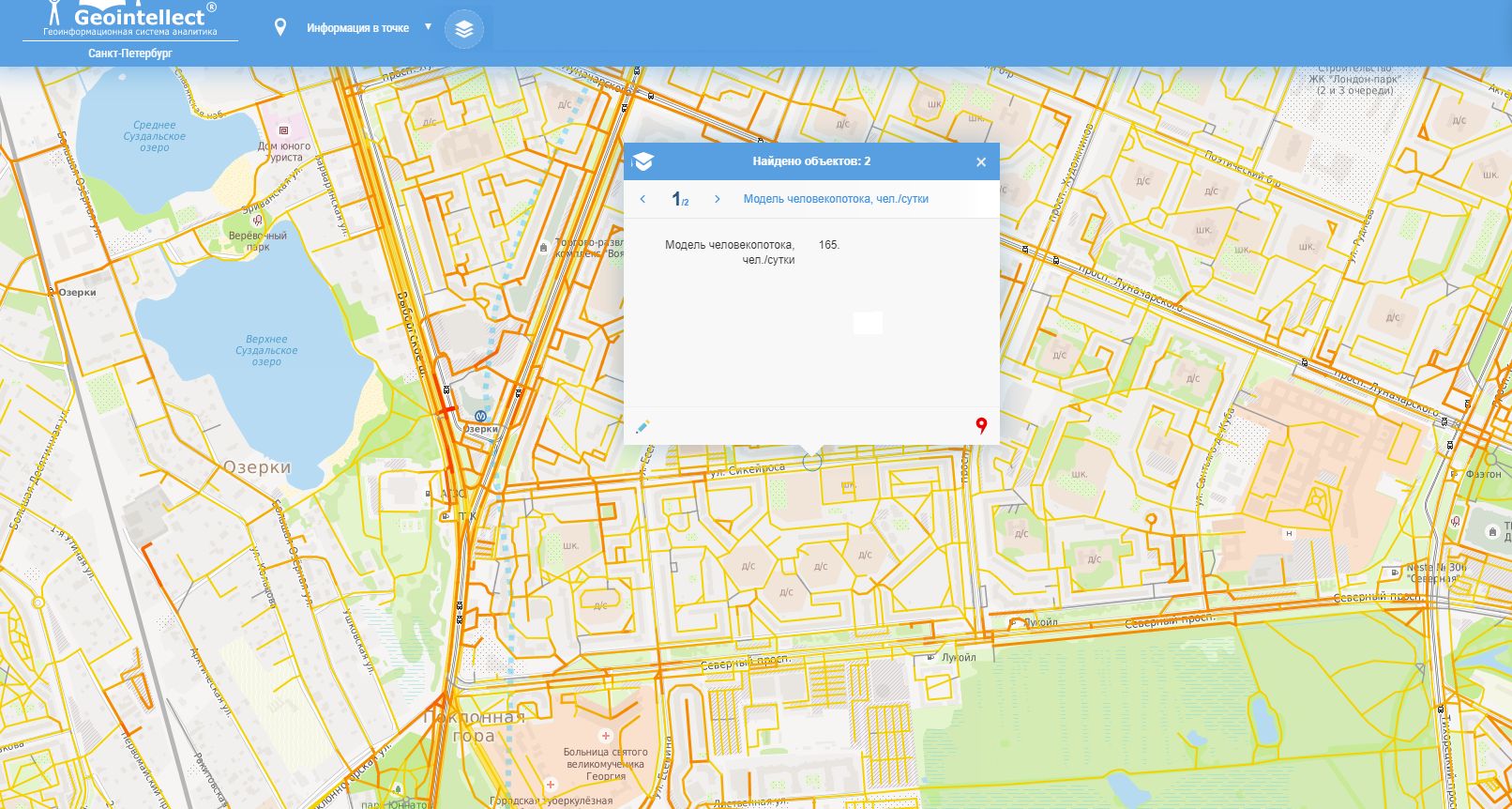Click the location pin icon in header
This screenshot has width=1512, height=809.
tap(280, 28)
